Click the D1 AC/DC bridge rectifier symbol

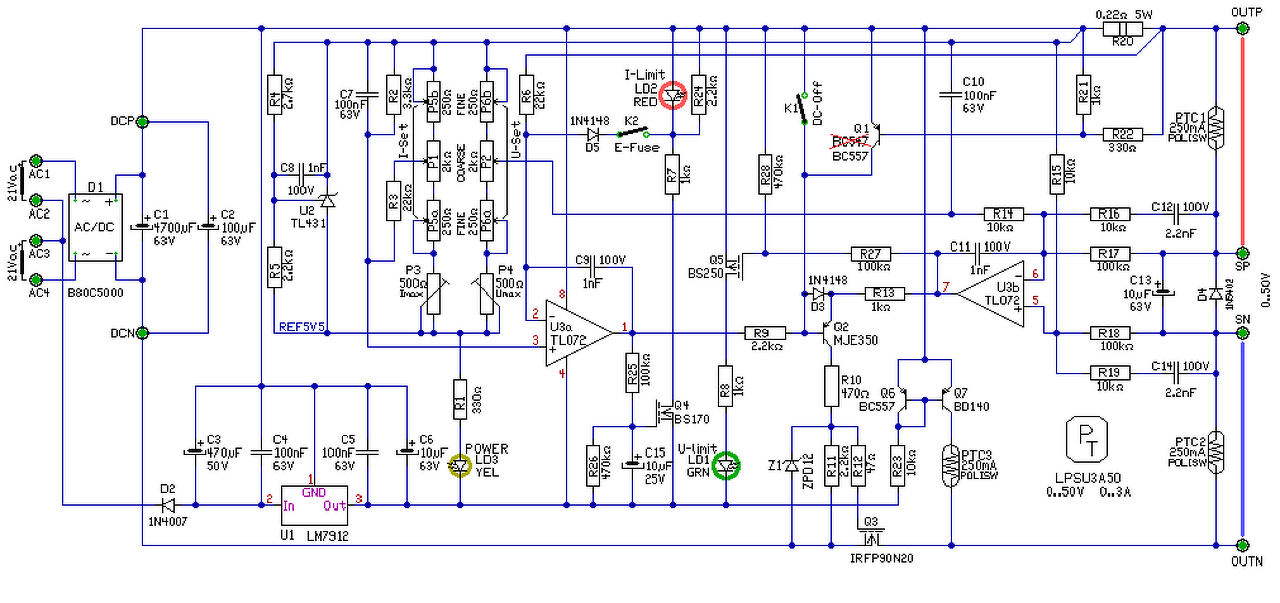[95, 228]
